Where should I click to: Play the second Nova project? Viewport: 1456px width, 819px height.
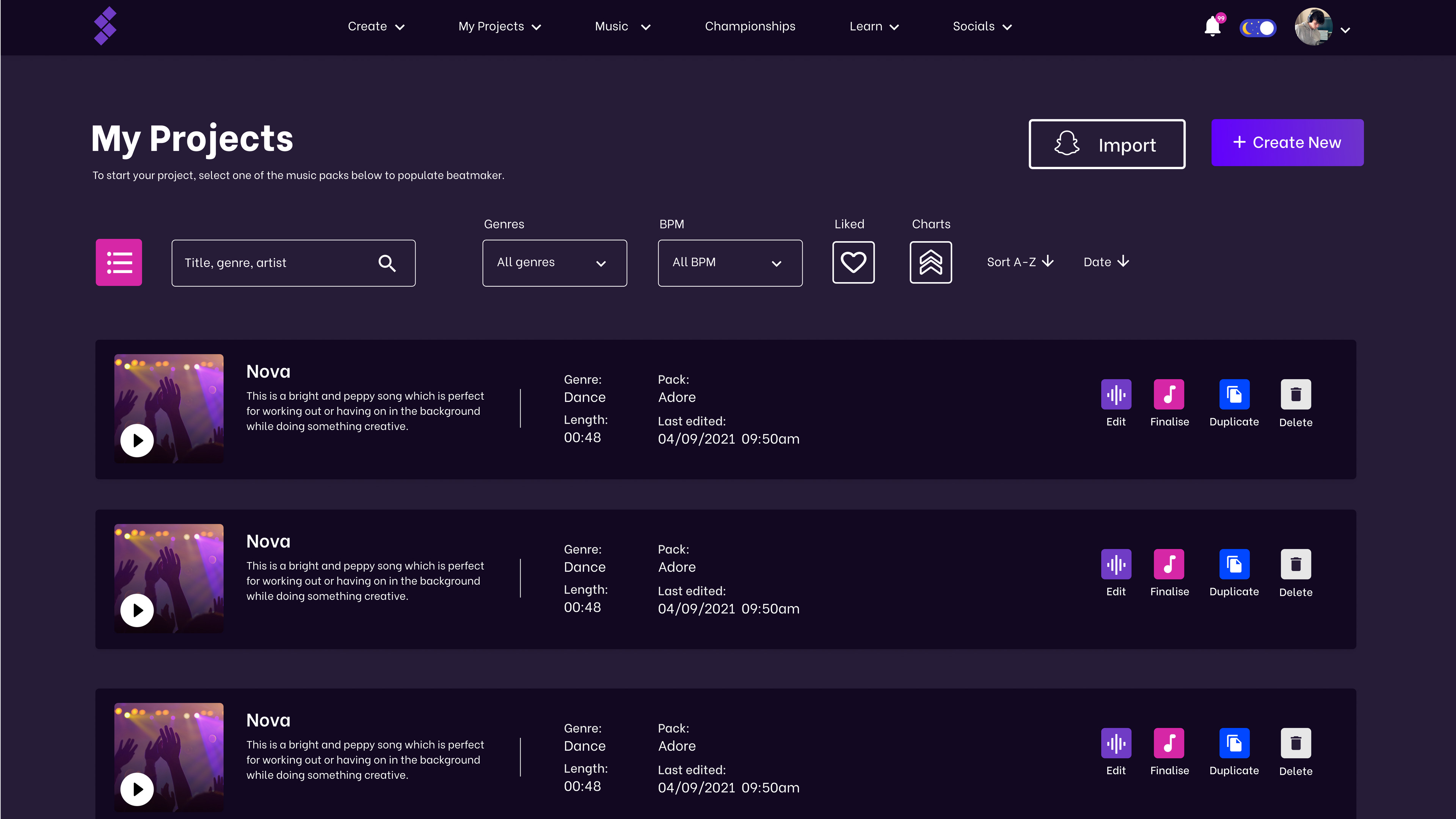click(x=137, y=610)
